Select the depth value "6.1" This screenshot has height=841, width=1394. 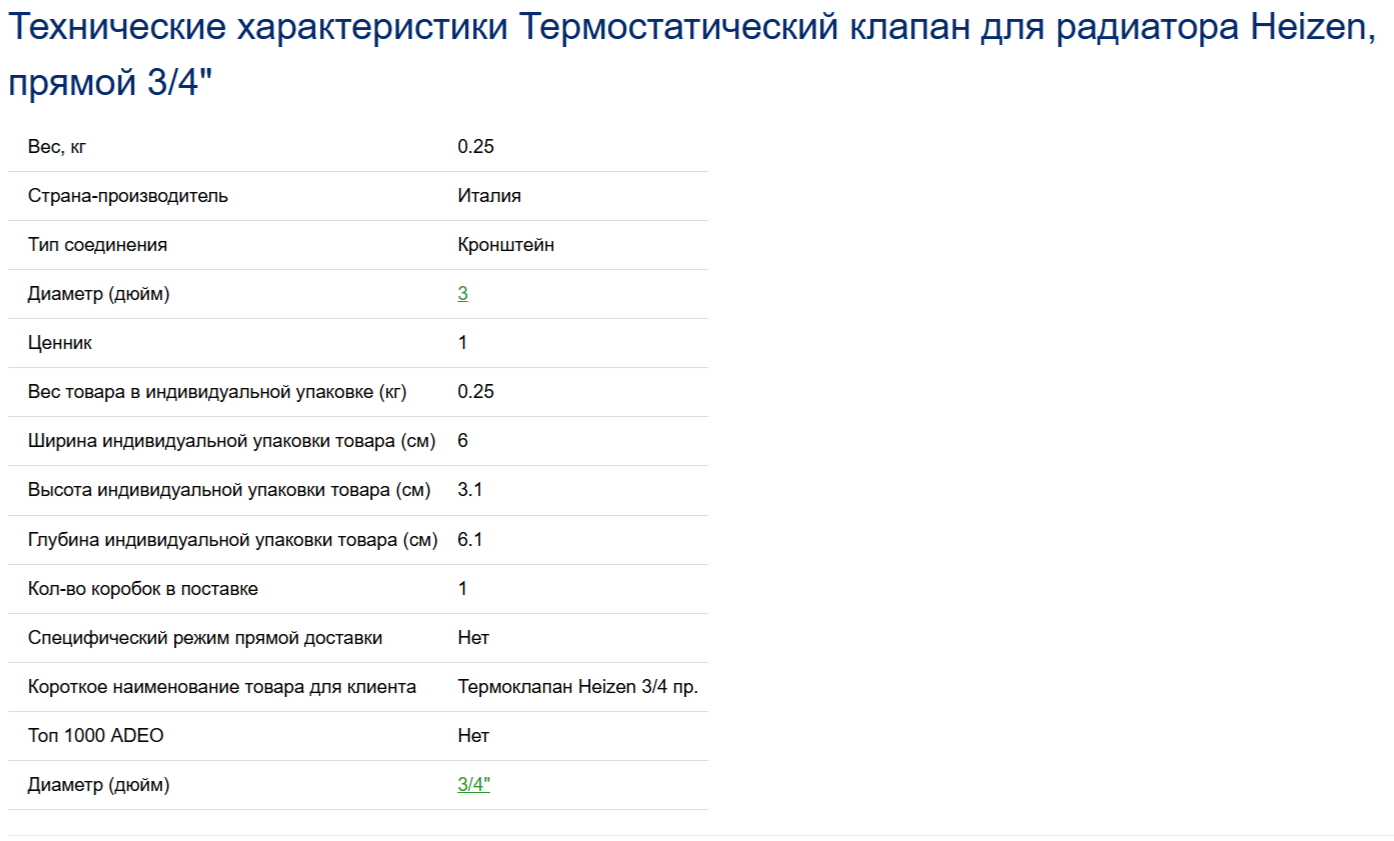[471, 540]
